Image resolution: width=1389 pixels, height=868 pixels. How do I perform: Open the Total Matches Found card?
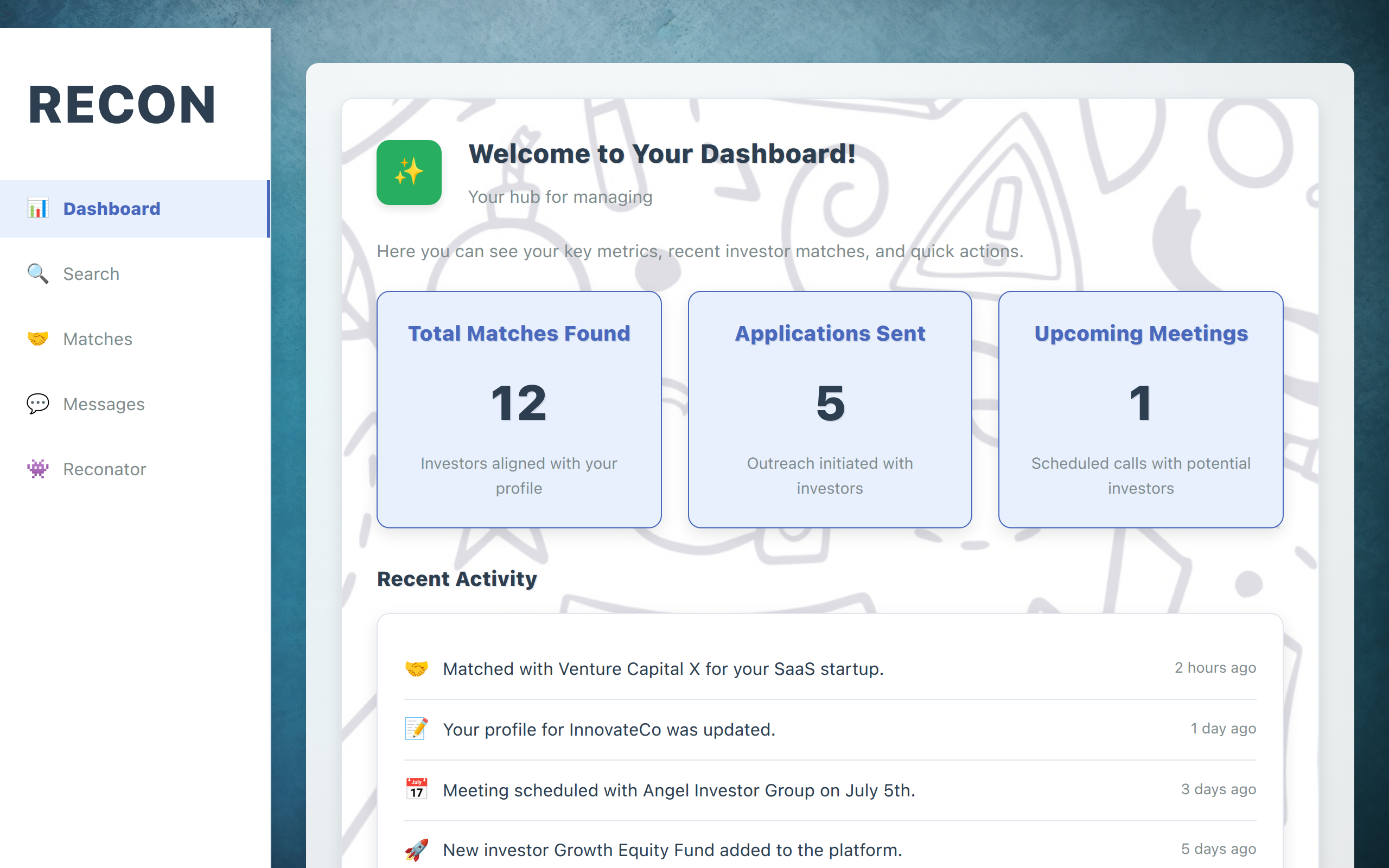[519, 409]
